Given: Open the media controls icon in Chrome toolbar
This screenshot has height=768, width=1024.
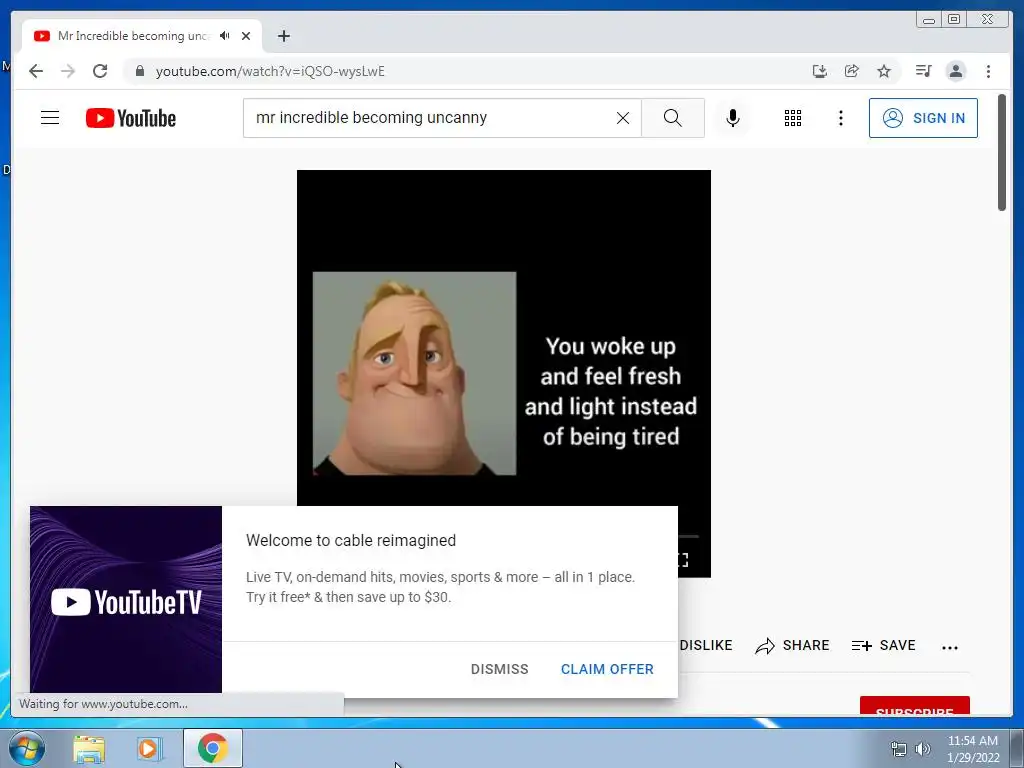Looking at the screenshot, I should 923,71.
